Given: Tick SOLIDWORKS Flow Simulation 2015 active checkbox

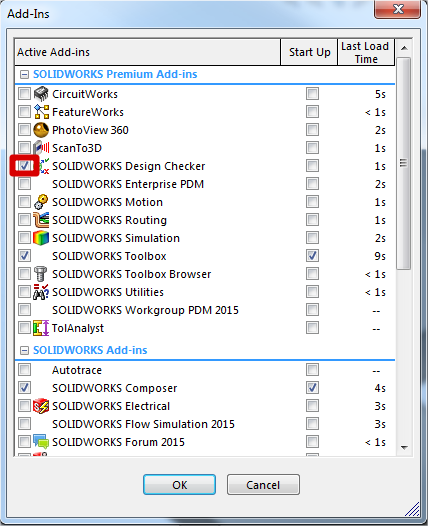Looking at the screenshot, I should point(24,424).
